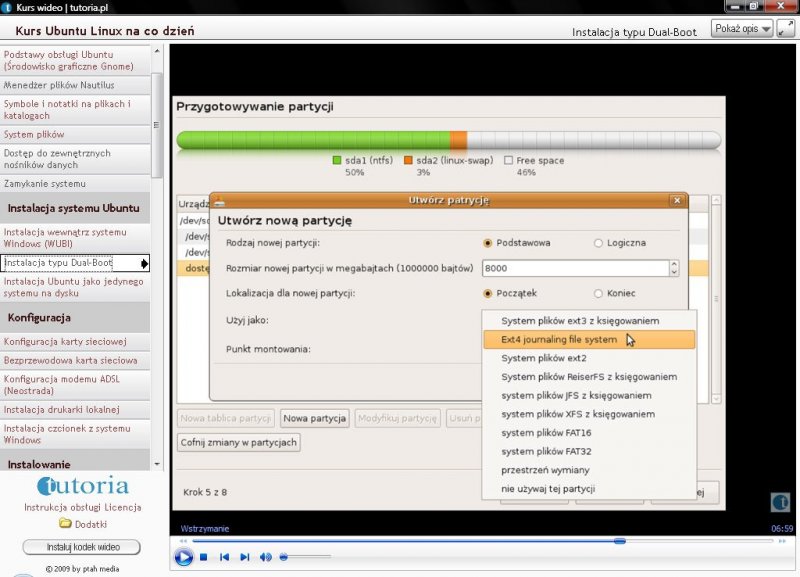
Task: Click the Zainstaluj kodek wideo button
Action: pyautogui.click(x=81, y=547)
